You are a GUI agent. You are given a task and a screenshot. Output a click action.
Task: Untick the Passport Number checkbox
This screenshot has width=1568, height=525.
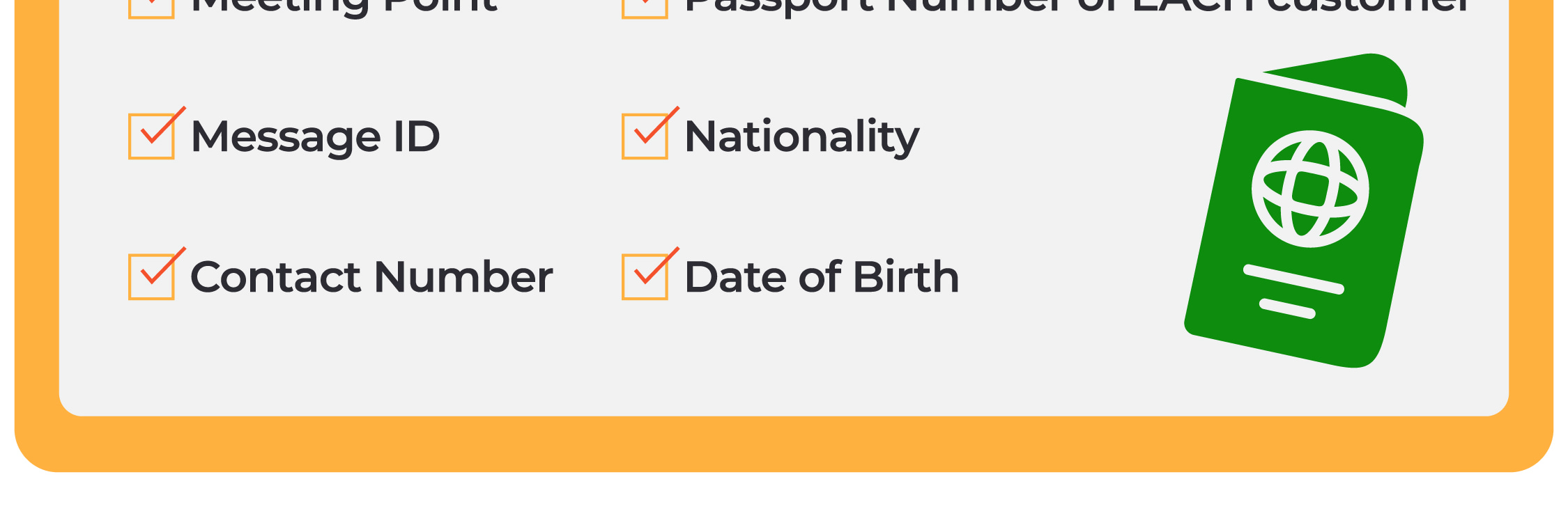click(645, 7)
